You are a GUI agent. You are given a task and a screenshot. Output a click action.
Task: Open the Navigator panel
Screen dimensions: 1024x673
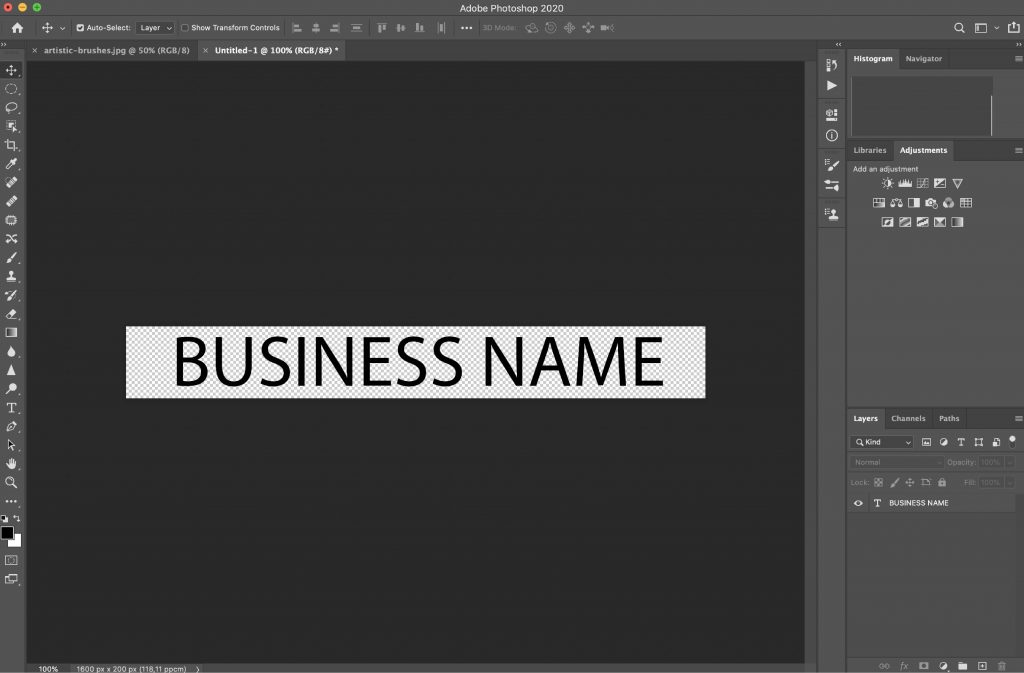(x=923, y=58)
